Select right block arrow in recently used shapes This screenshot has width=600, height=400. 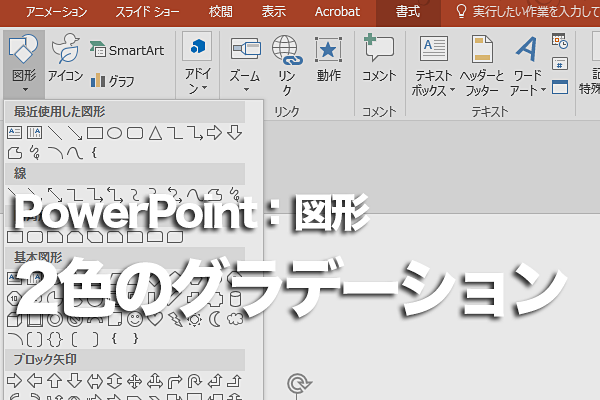[214, 133]
